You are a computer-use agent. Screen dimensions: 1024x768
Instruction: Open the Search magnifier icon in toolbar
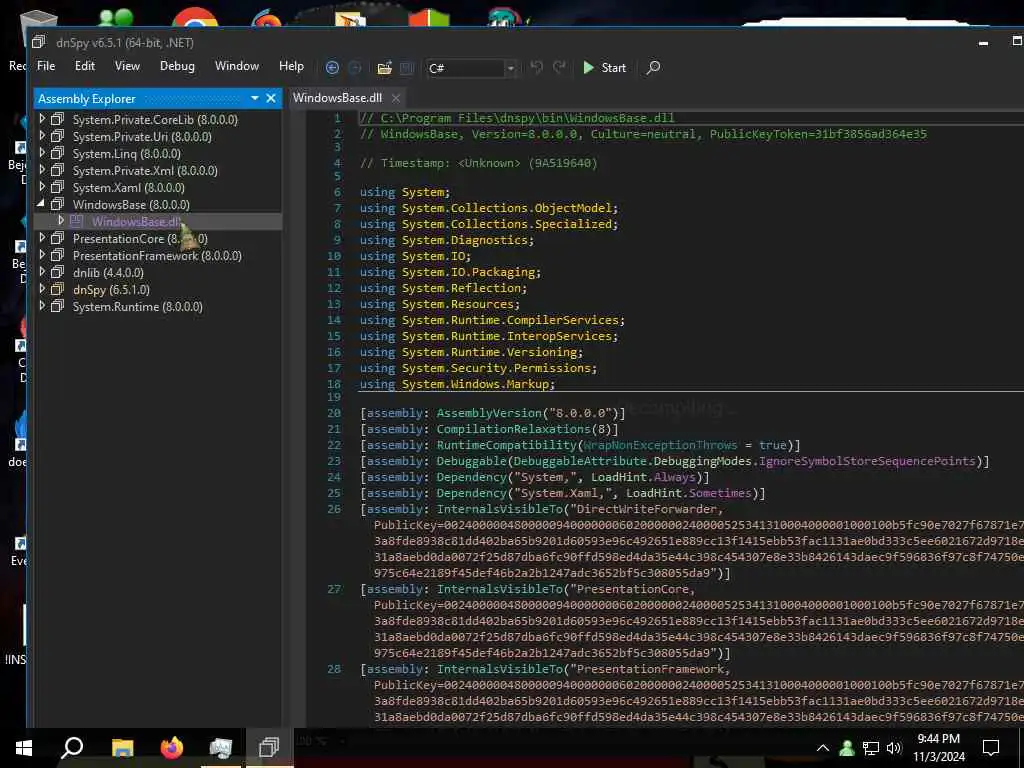[653, 67]
